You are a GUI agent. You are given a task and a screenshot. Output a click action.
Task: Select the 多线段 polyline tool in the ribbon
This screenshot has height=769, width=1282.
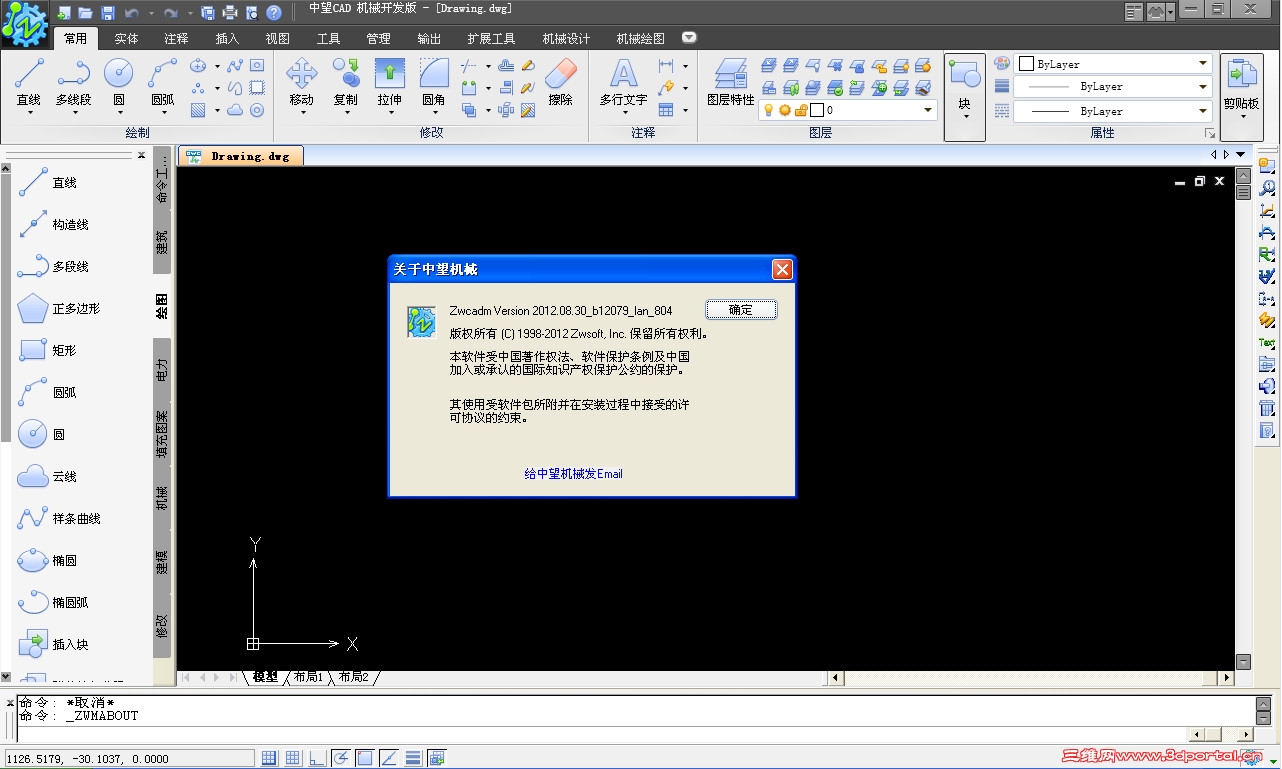click(x=73, y=82)
